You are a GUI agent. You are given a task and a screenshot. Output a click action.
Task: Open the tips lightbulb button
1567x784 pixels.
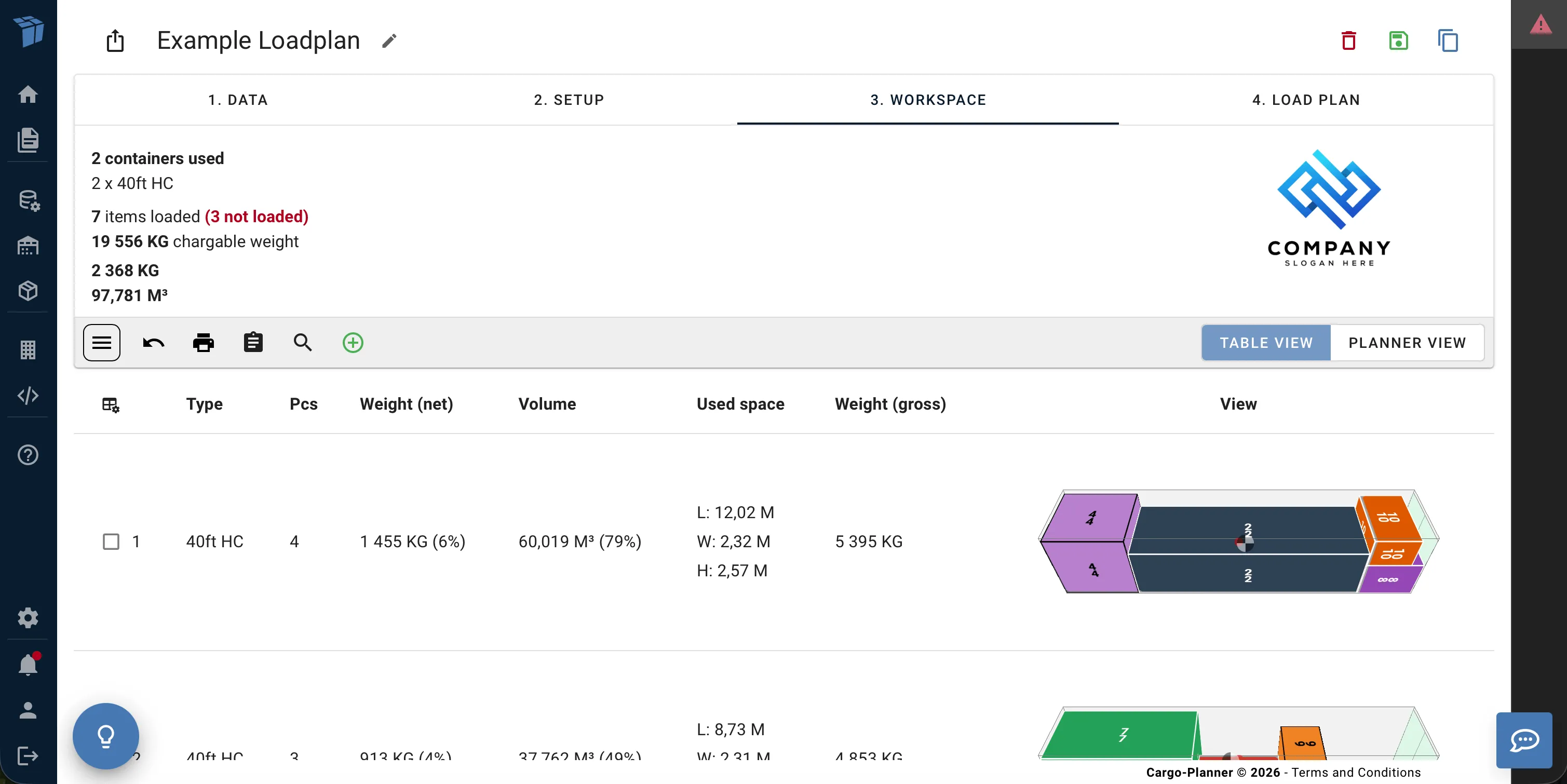pos(106,736)
